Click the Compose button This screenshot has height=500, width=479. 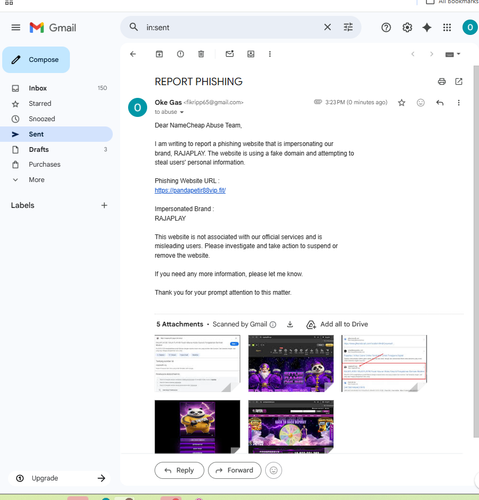(x=36, y=60)
